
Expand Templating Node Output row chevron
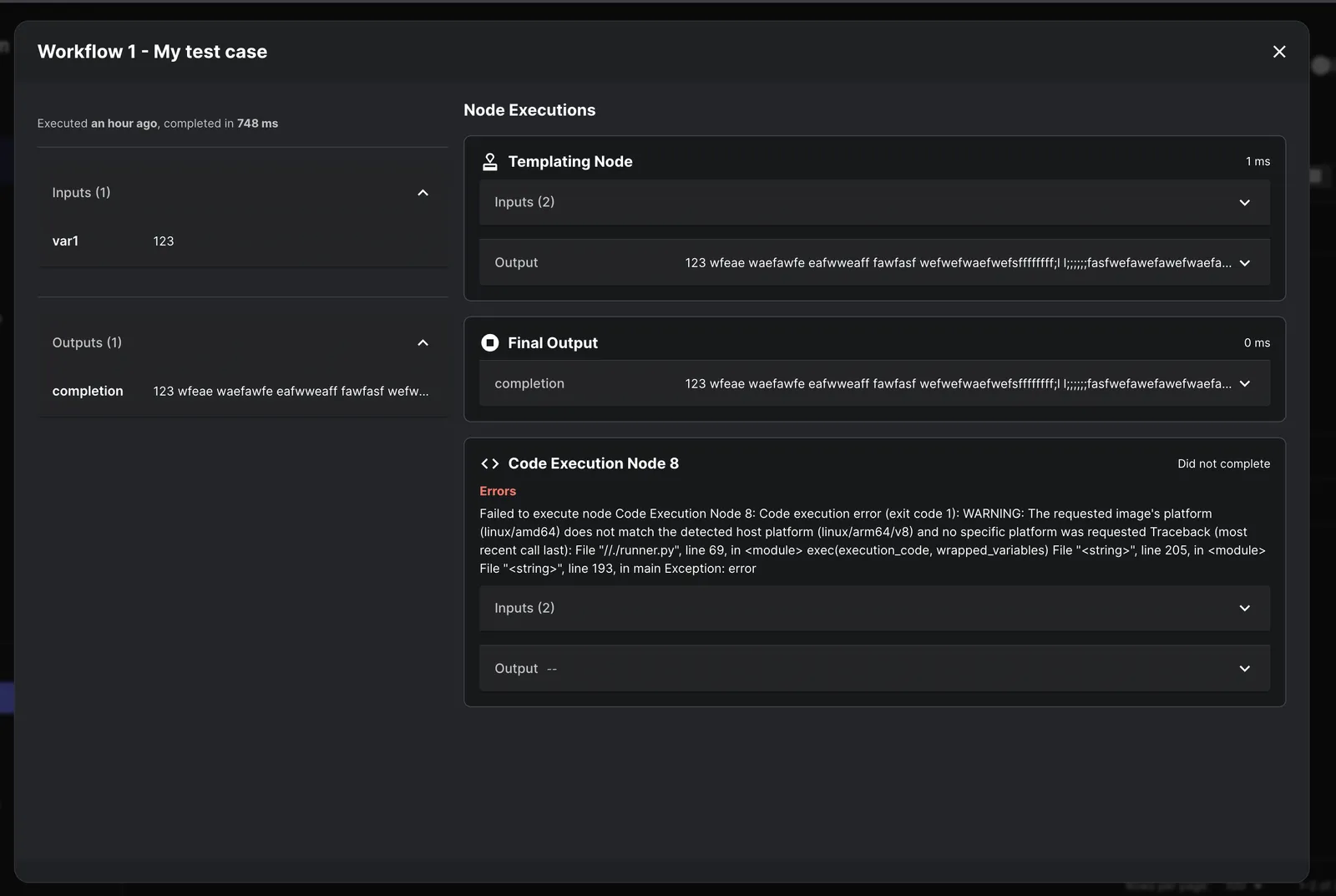point(1244,263)
